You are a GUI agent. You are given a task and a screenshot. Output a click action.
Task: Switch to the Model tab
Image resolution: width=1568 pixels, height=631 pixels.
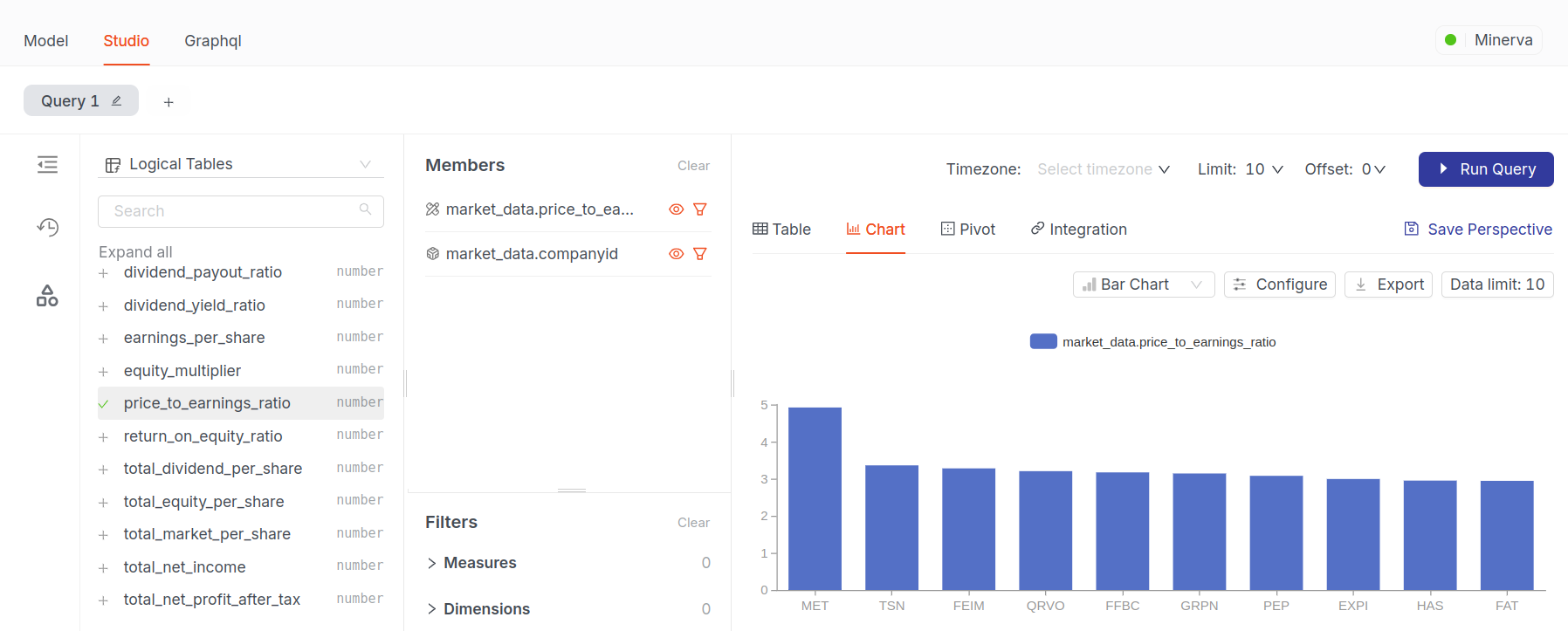coord(46,41)
